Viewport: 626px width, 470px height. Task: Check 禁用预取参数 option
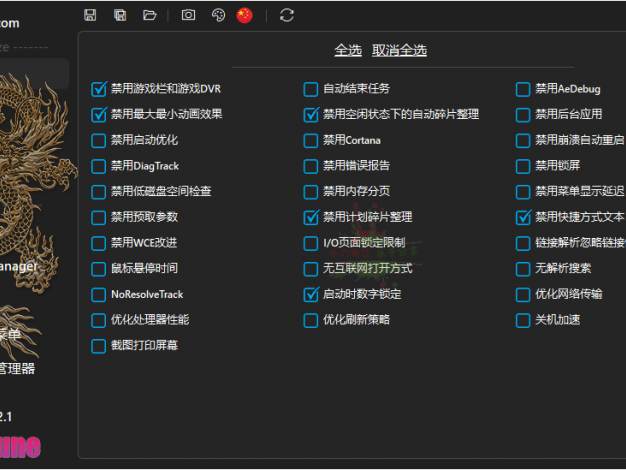coord(99,218)
